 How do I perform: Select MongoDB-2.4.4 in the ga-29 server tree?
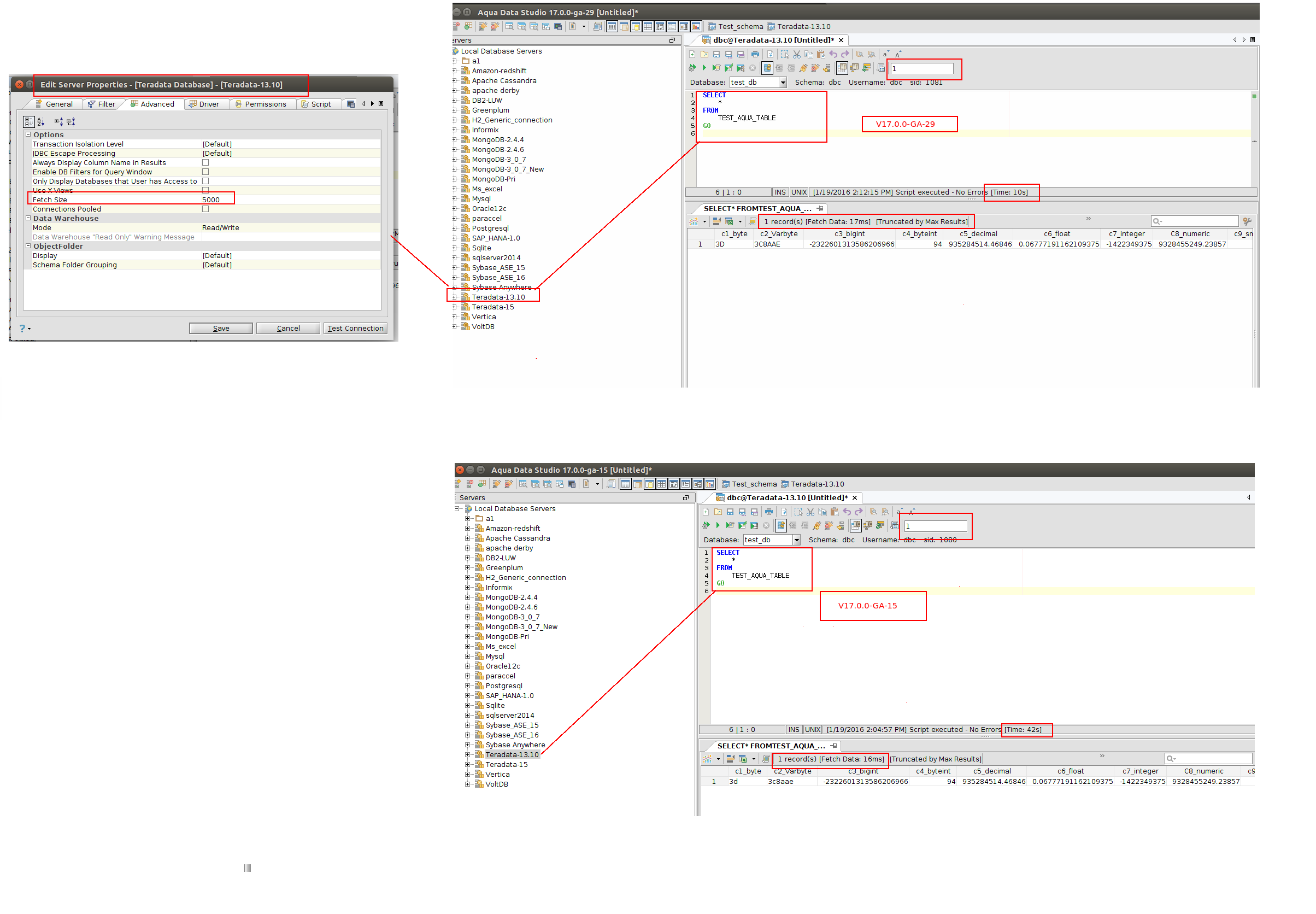point(497,140)
